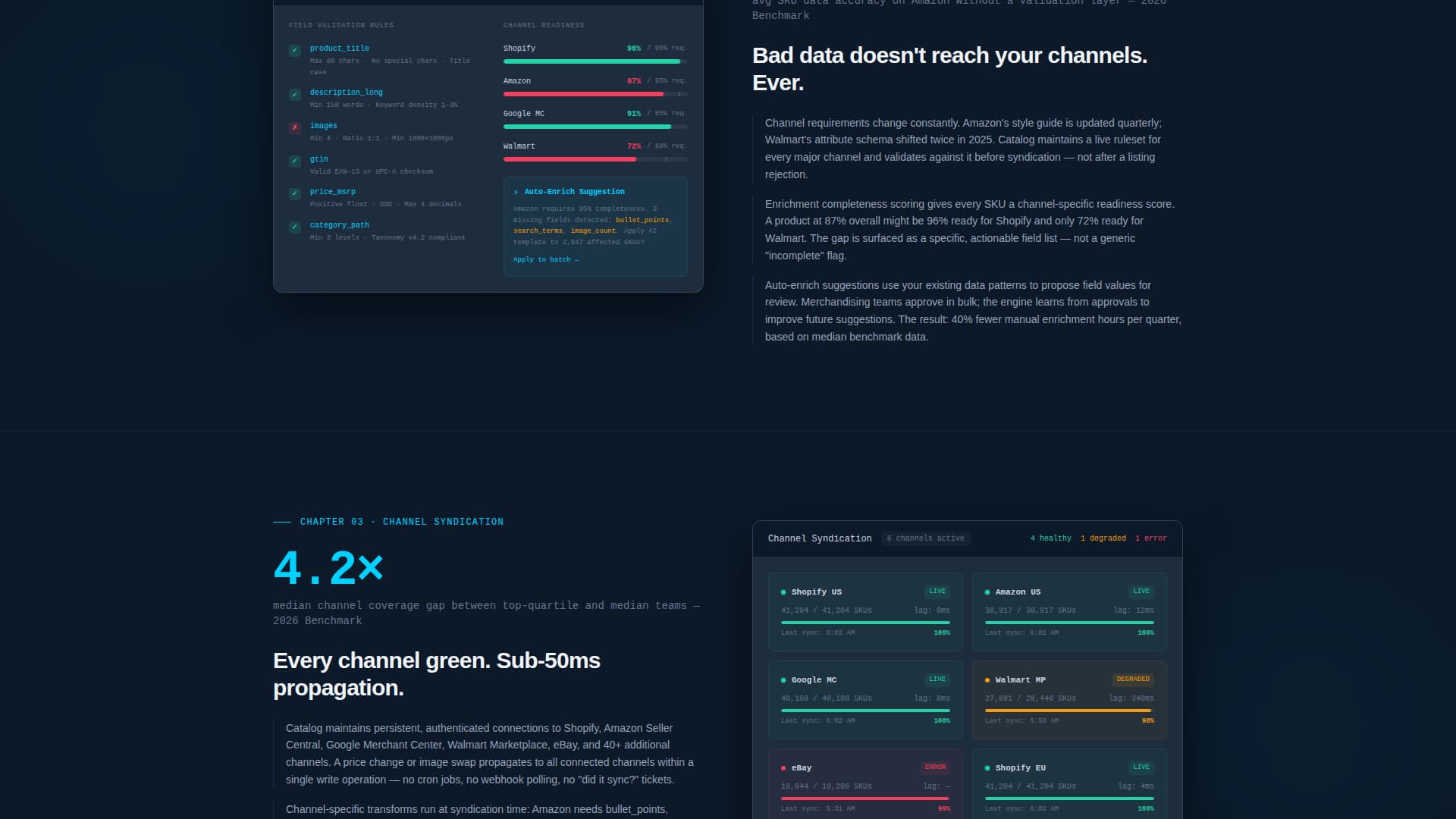The image size is (1456, 819).
Task: Select the images field name
Action: point(323,126)
